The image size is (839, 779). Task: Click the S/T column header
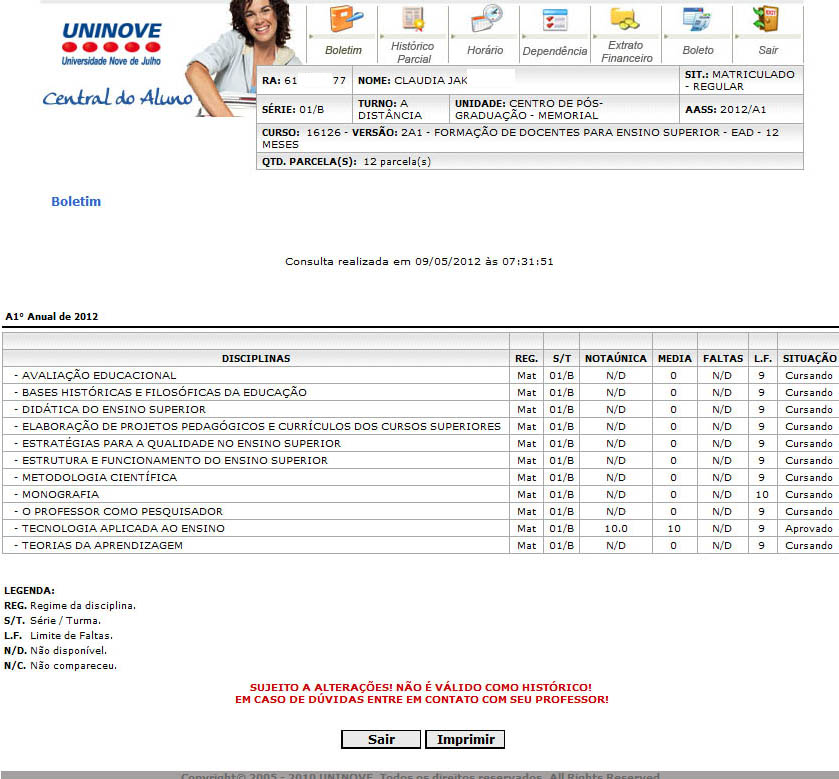click(x=561, y=358)
